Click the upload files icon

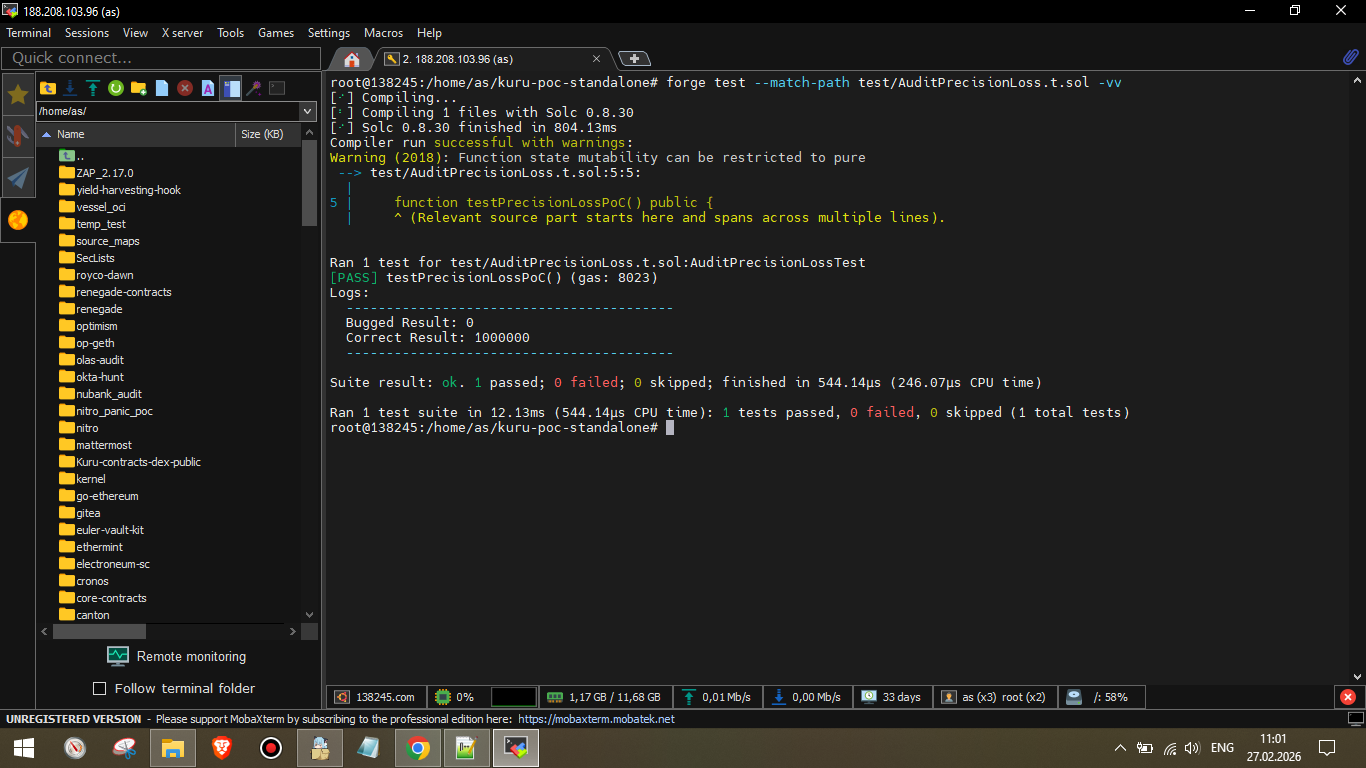click(x=93, y=88)
